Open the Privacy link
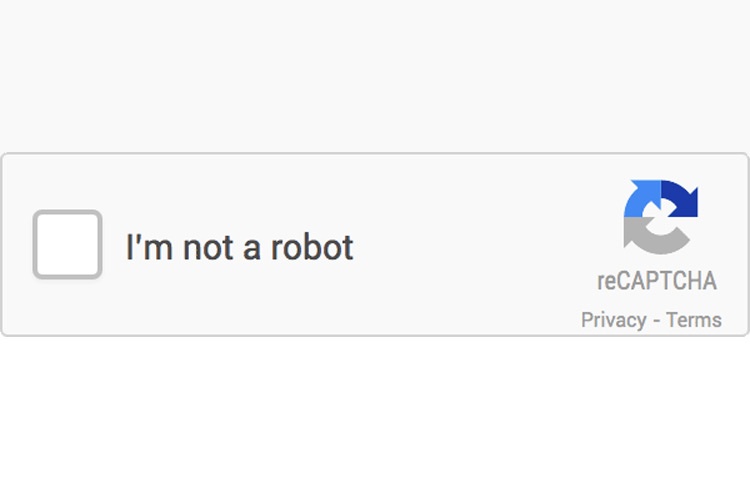 [x=613, y=320]
